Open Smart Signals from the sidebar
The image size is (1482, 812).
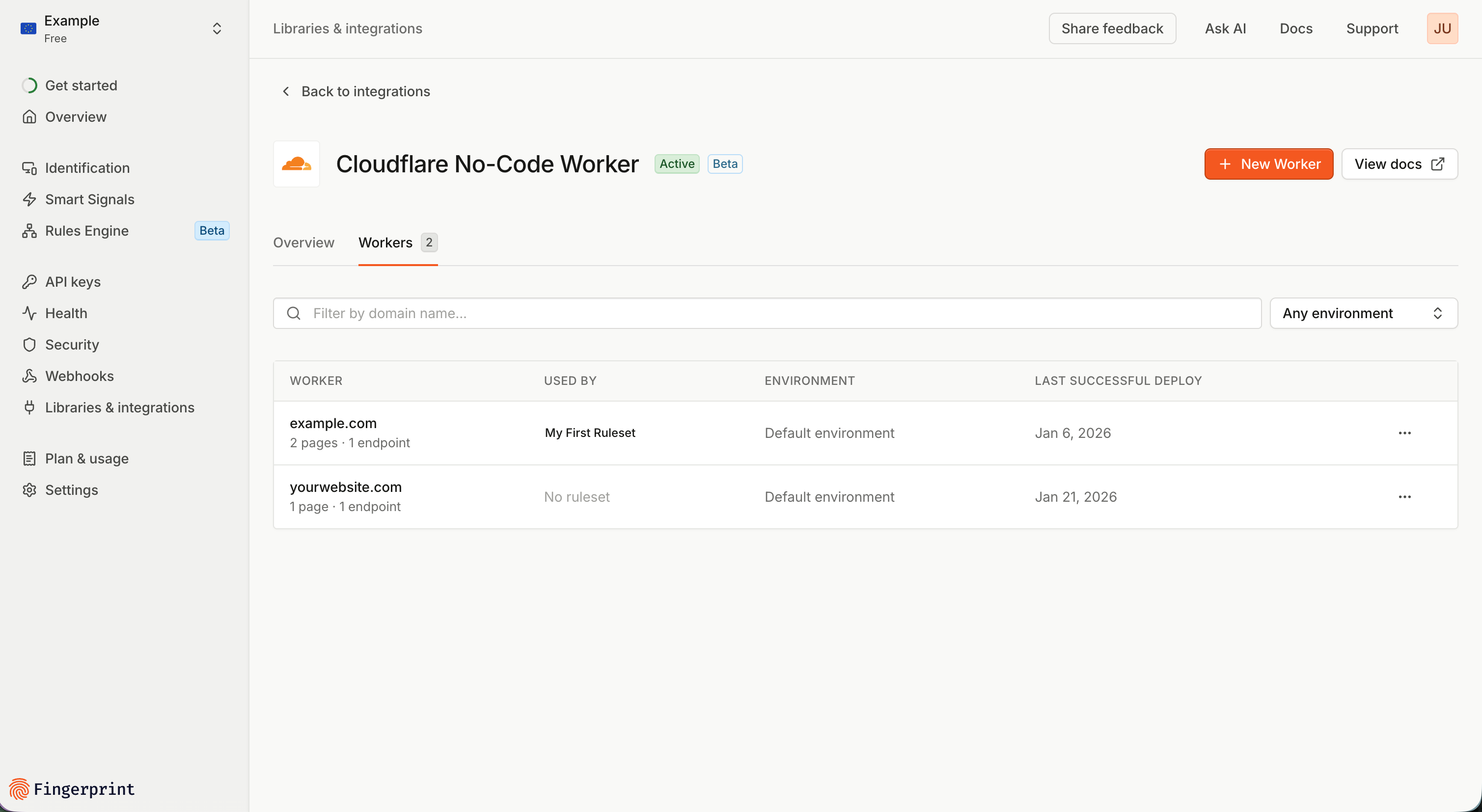click(89, 199)
